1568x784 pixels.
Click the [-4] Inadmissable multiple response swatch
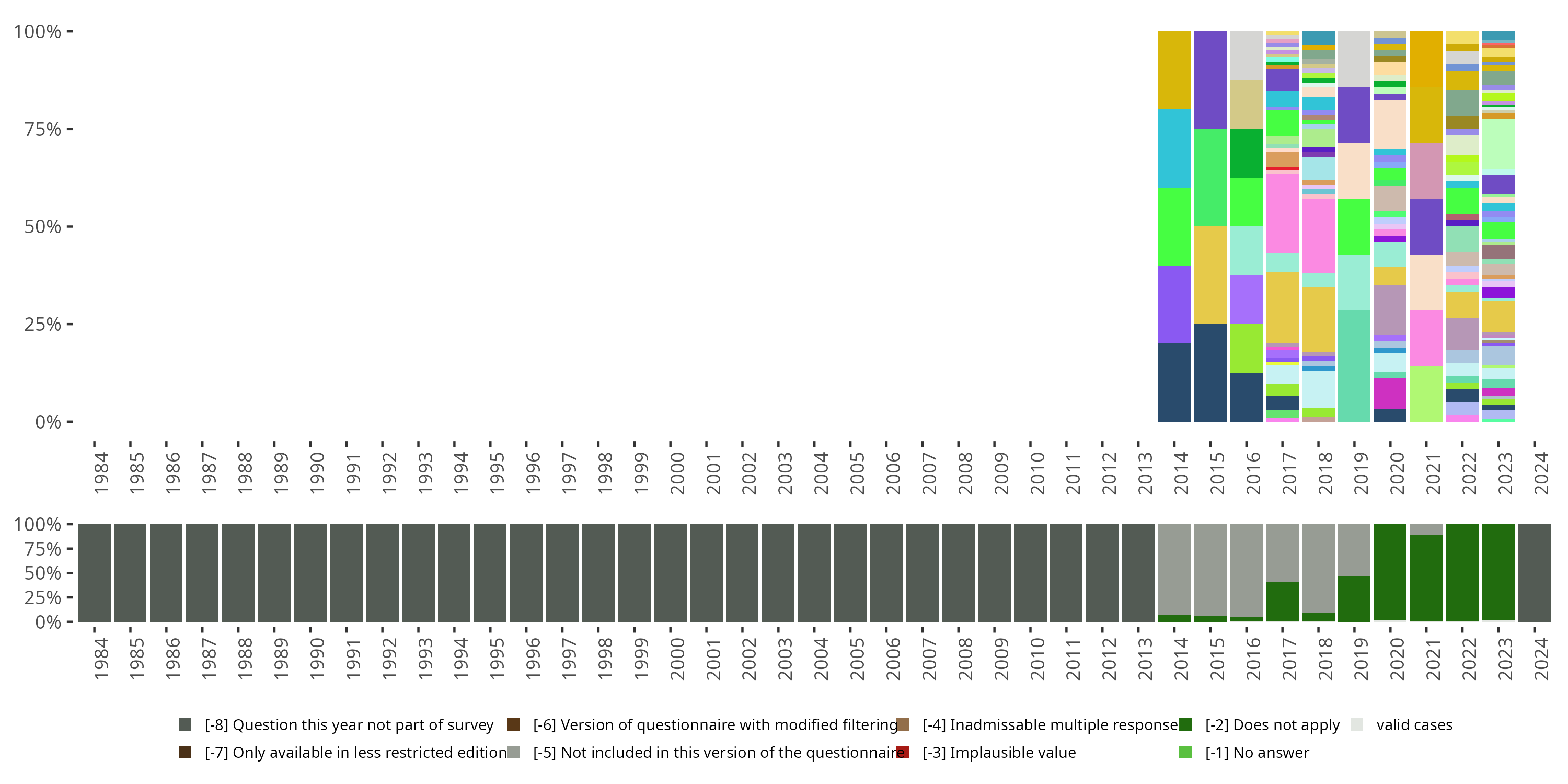(903, 724)
